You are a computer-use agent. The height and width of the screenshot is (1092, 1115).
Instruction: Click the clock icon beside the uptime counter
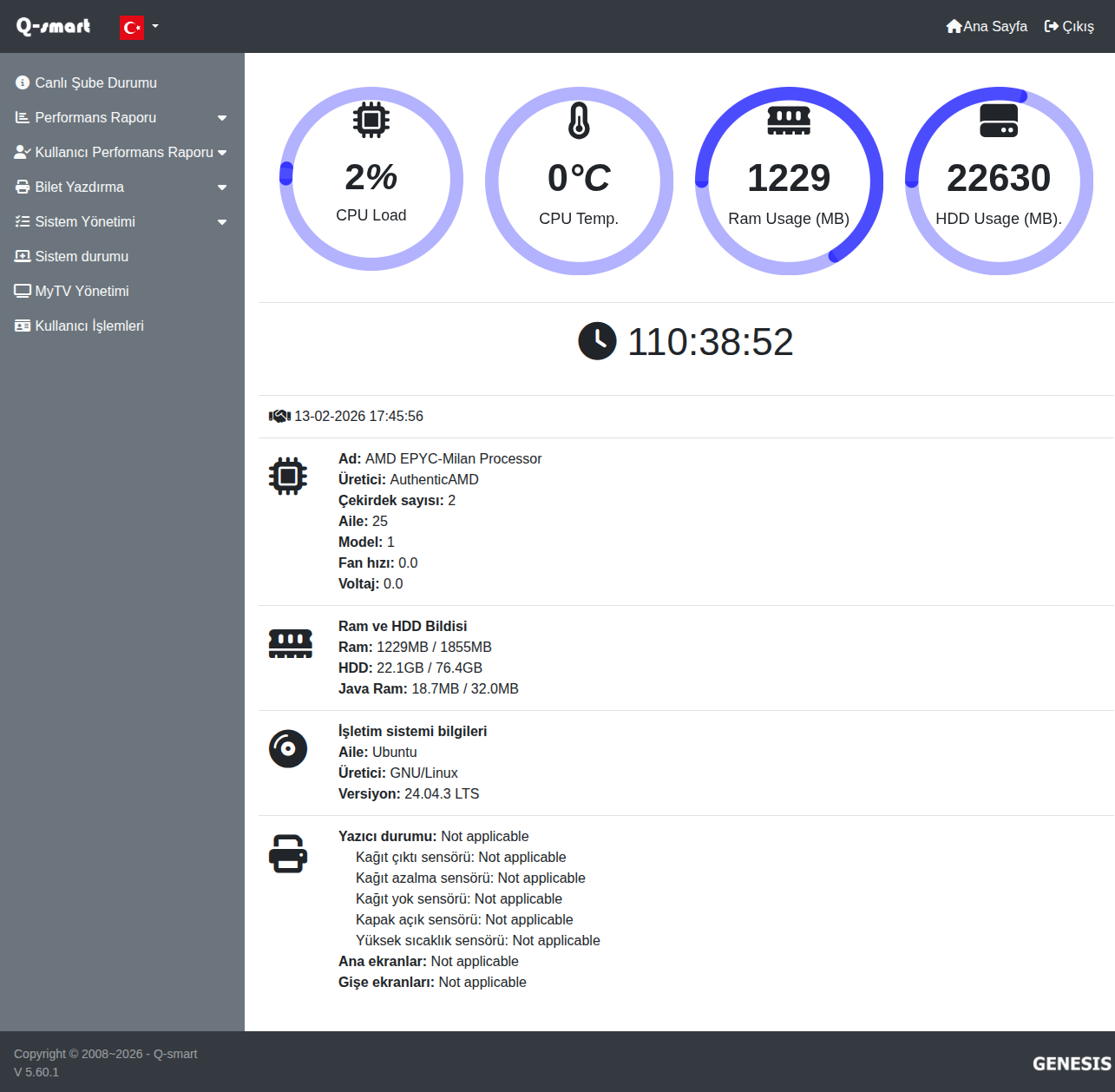[597, 341]
